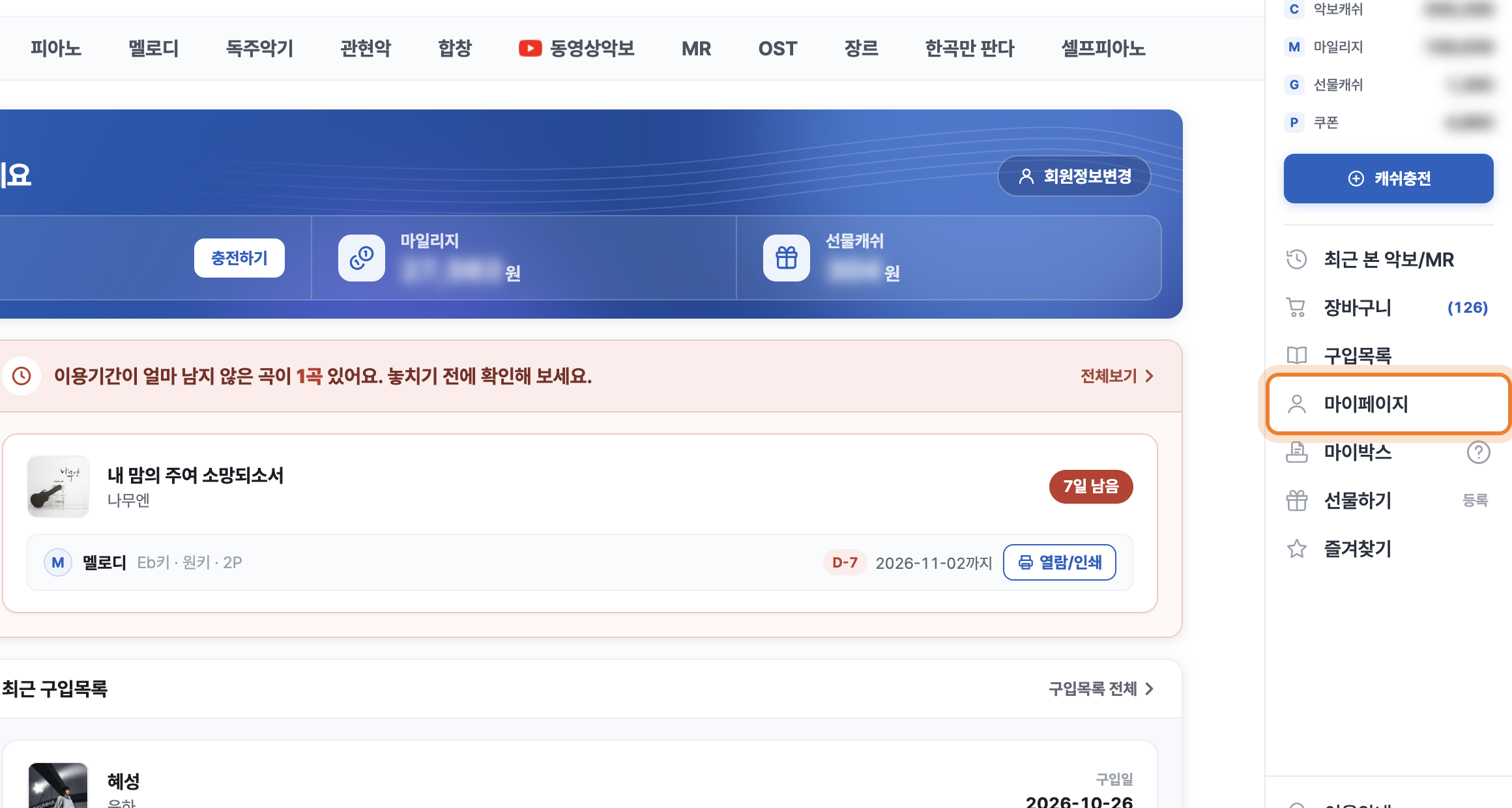1512x808 pixels.
Task: Open the 혜성 album thumbnail
Action: [58, 785]
